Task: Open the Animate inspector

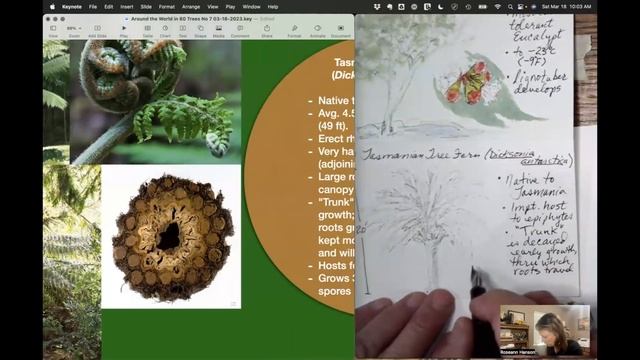Action: [x=318, y=30]
